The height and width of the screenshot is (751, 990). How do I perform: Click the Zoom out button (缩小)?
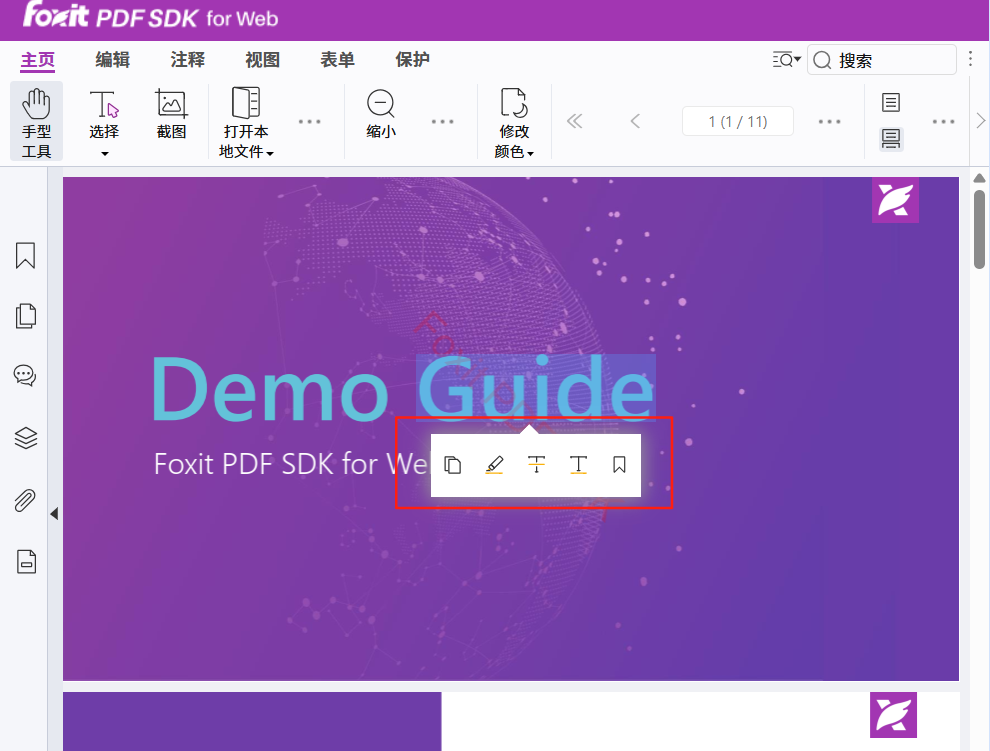[381, 114]
